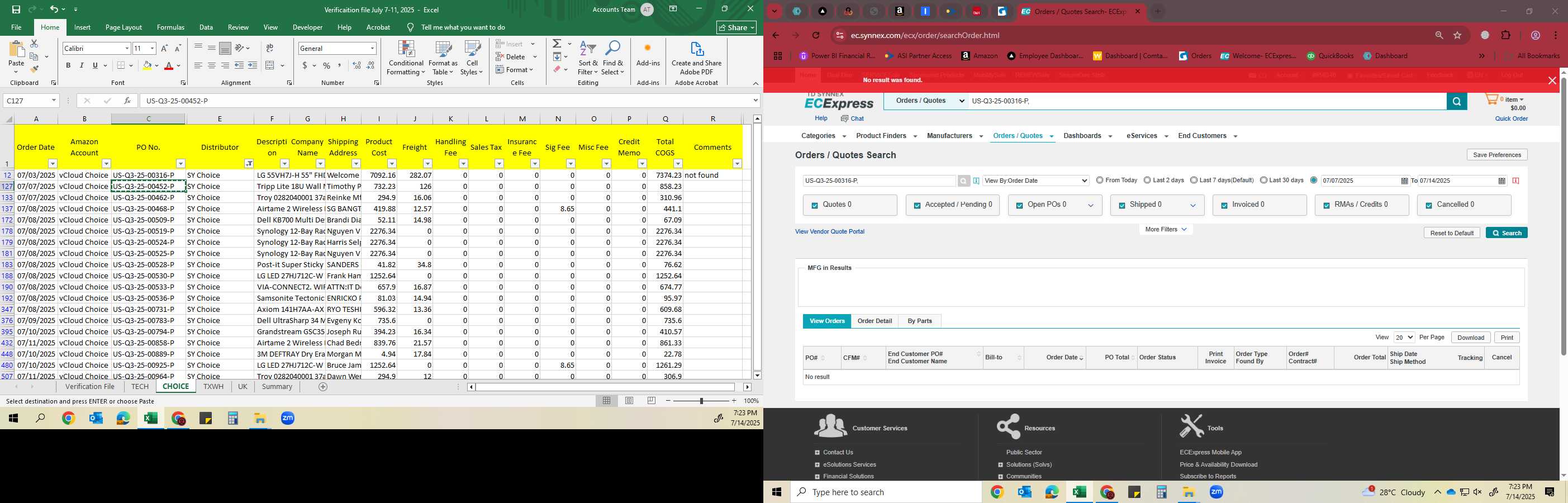Open Zoom app from the browser taskbar

[1216, 492]
